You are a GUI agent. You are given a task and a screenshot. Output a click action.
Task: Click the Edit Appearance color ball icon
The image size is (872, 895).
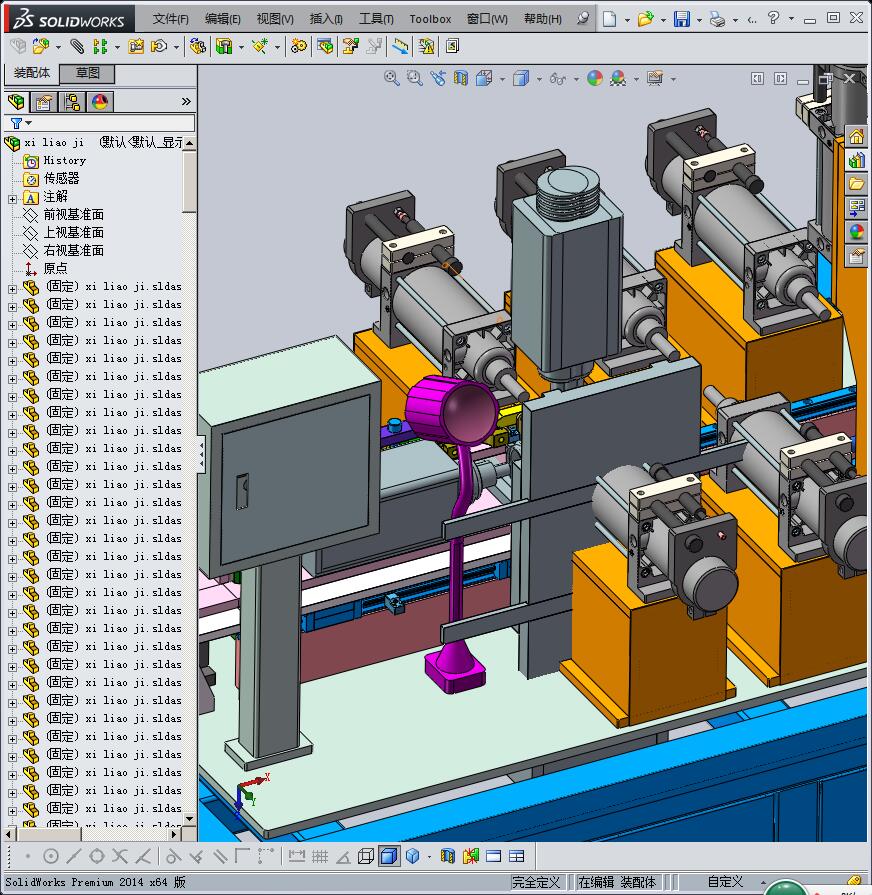coord(595,78)
